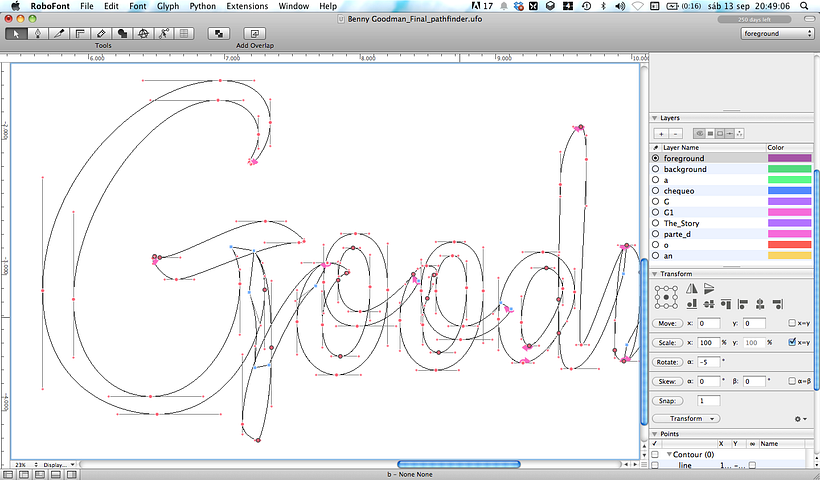Click the flip horizontal mirror icon
The image size is (820, 480).
pyautogui.click(x=694, y=288)
